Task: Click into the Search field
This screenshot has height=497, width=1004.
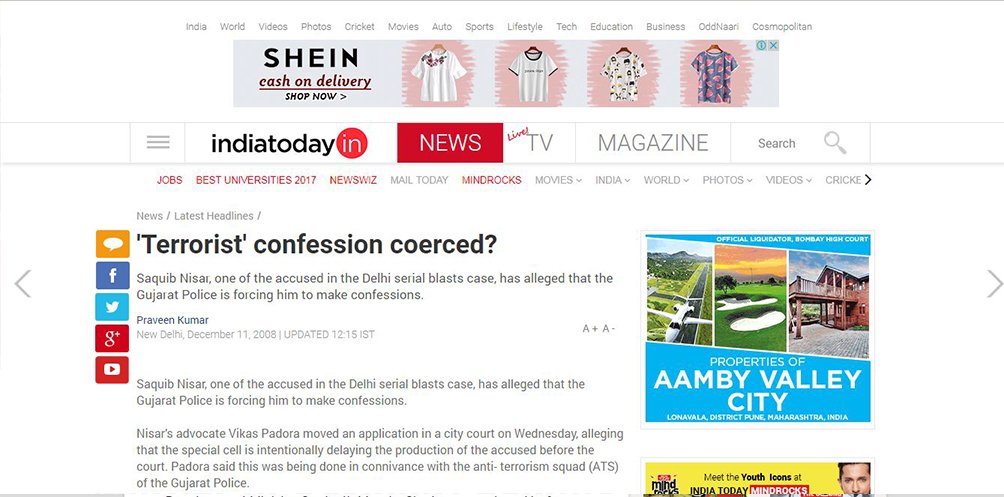Action: pyautogui.click(x=777, y=143)
